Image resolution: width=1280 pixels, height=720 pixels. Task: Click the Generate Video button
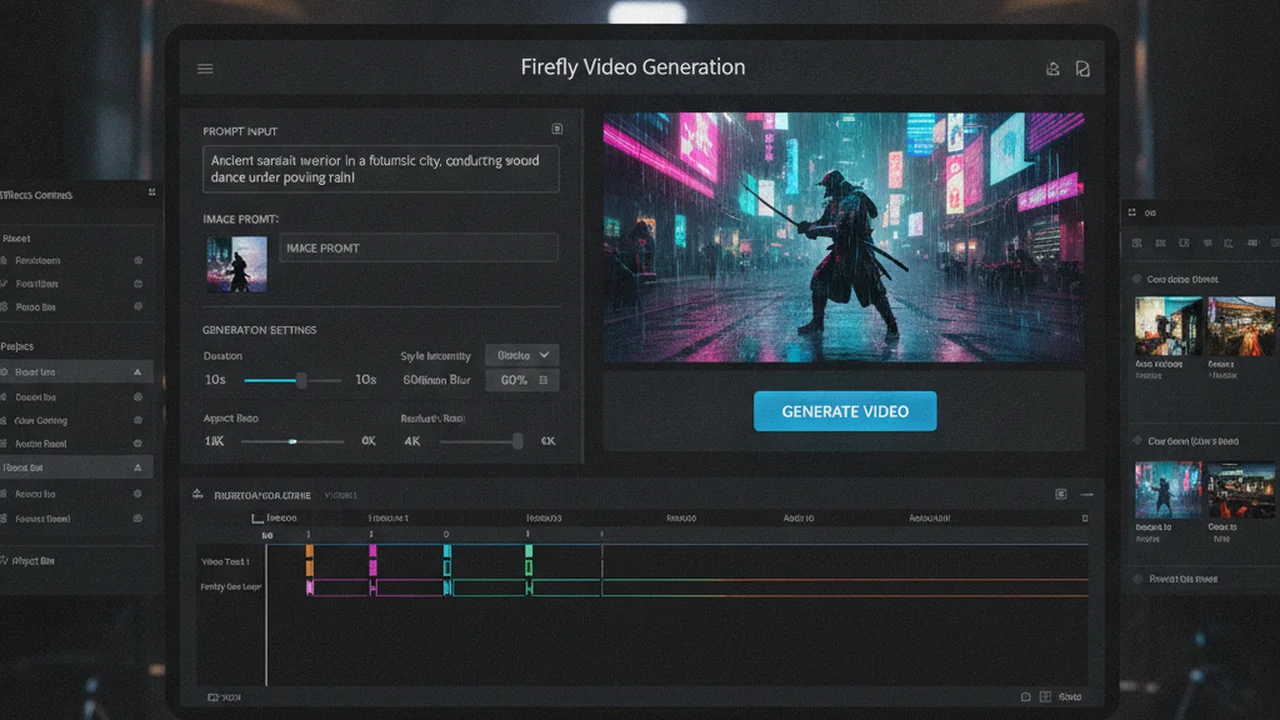[845, 411]
